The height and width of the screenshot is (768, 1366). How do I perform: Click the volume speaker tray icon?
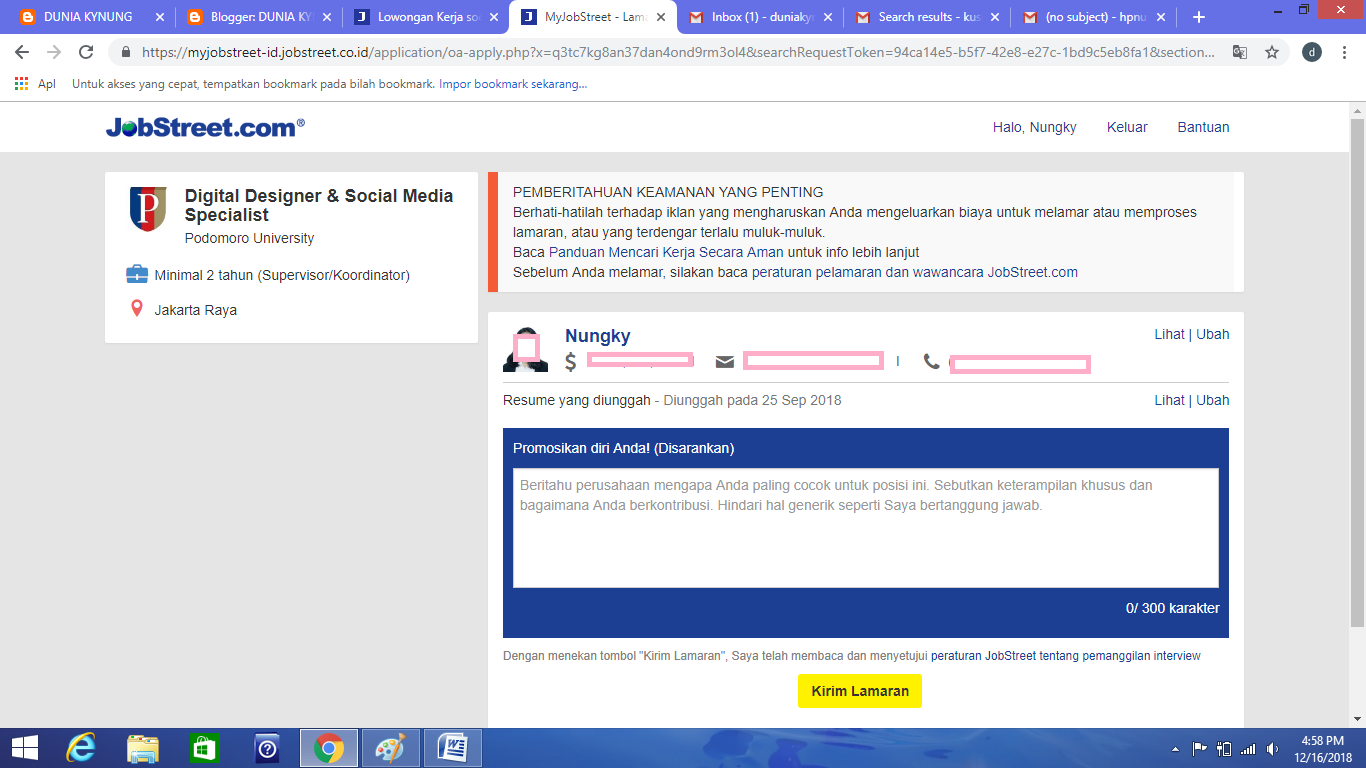pyautogui.click(x=1272, y=748)
